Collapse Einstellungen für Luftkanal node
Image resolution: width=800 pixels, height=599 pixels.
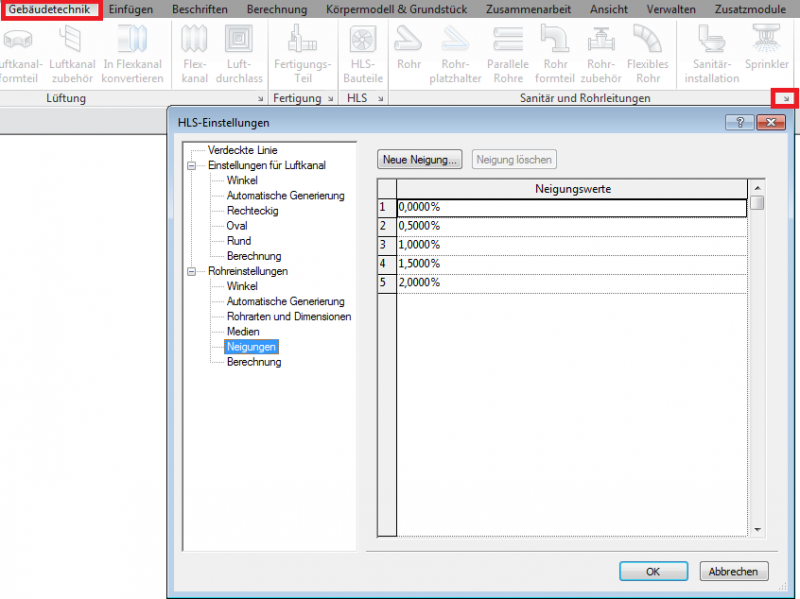pos(191,165)
